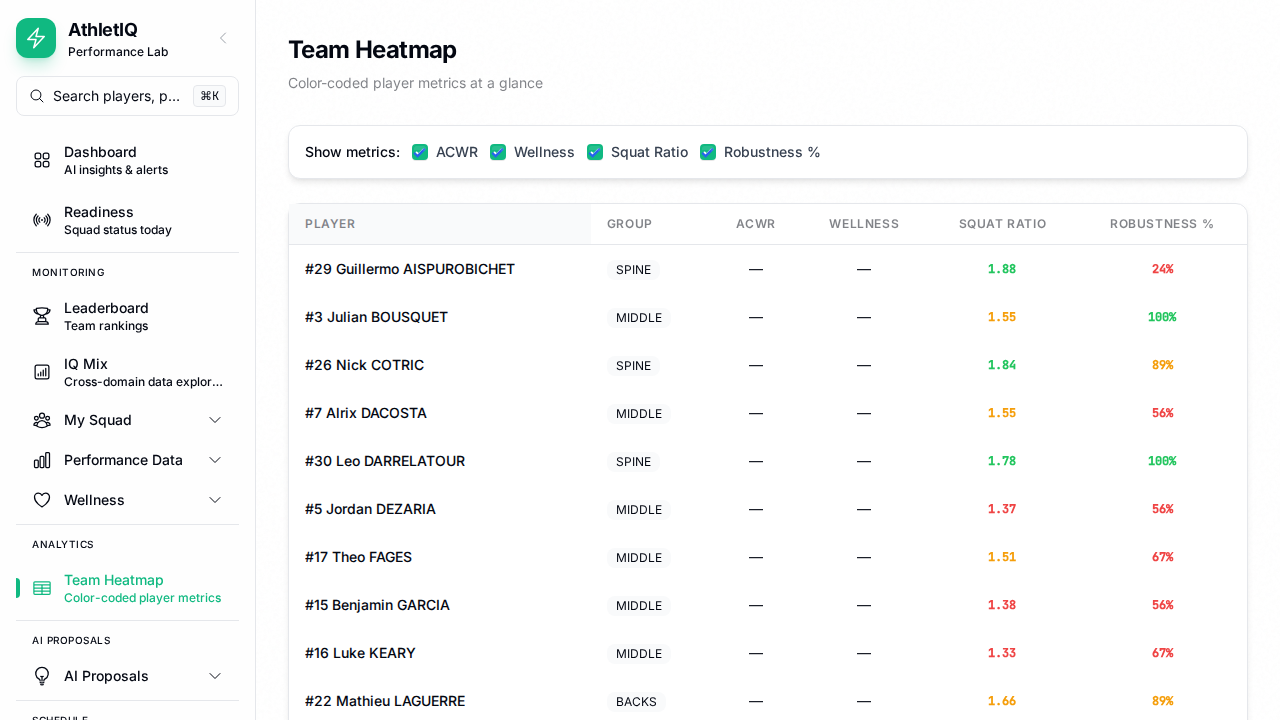Screen dimensions: 1280x720
Task: Sort by the PLAYER column header
Action: pos(330,224)
